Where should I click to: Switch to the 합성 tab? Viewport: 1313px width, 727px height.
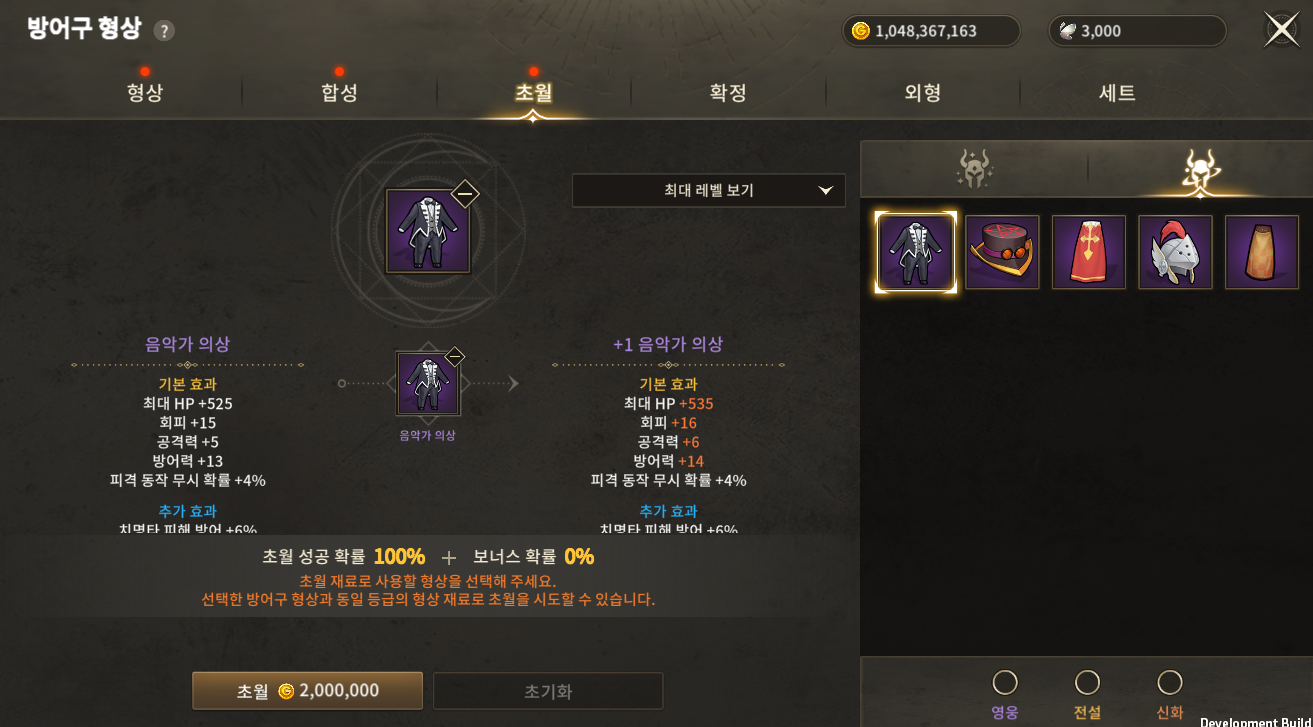coord(339,93)
